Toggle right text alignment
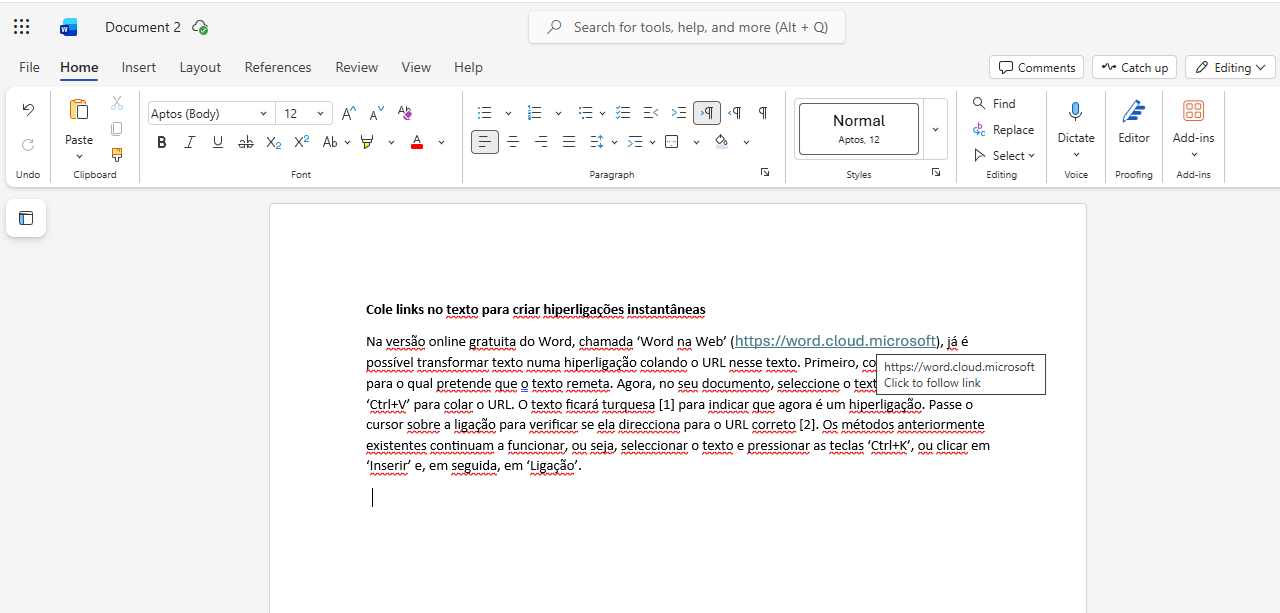 pyautogui.click(x=541, y=142)
